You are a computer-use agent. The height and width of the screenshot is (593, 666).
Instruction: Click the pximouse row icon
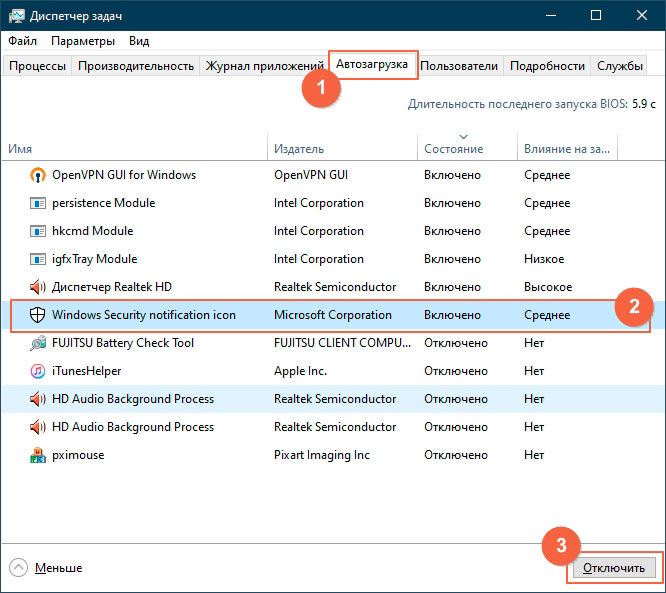[x=38, y=455]
